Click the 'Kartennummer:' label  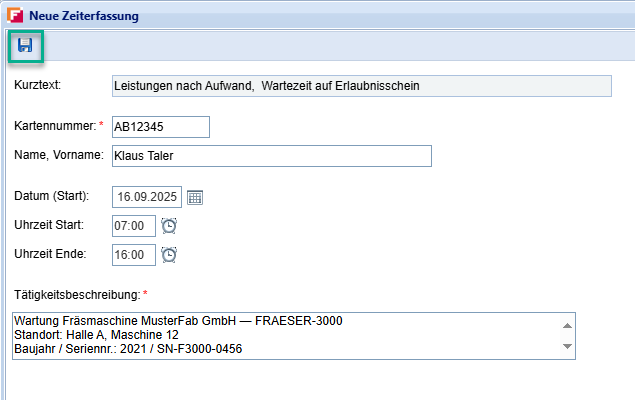tap(53, 125)
